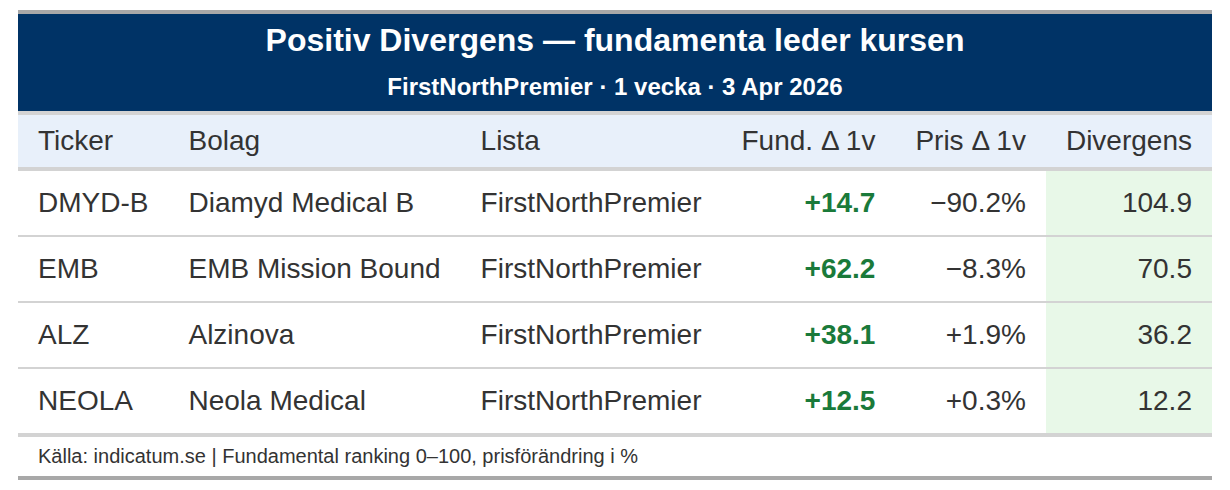Click the Bolag column header
The image size is (1230, 490).
pos(224,141)
